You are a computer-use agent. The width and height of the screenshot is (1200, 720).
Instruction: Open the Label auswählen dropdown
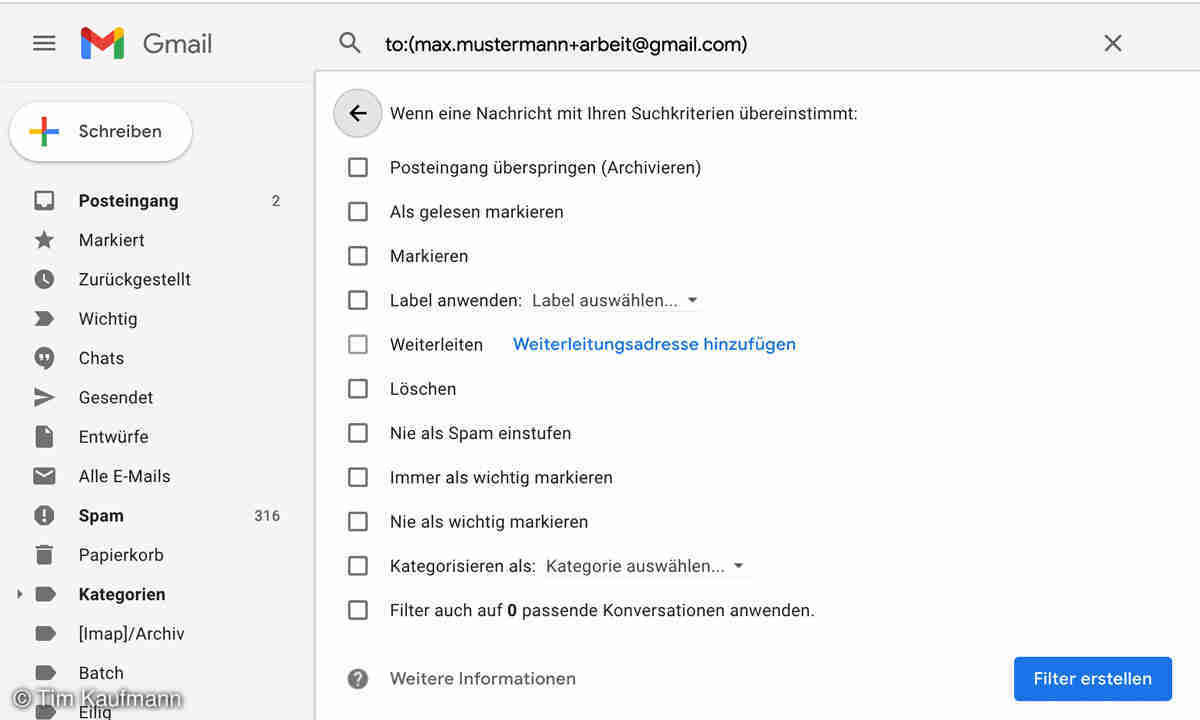[615, 301]
